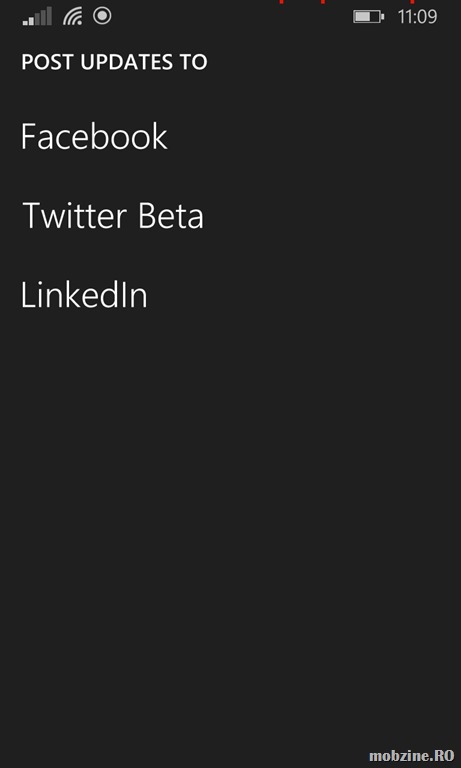Tap the middle red mark at top edge

click(323, 1)
